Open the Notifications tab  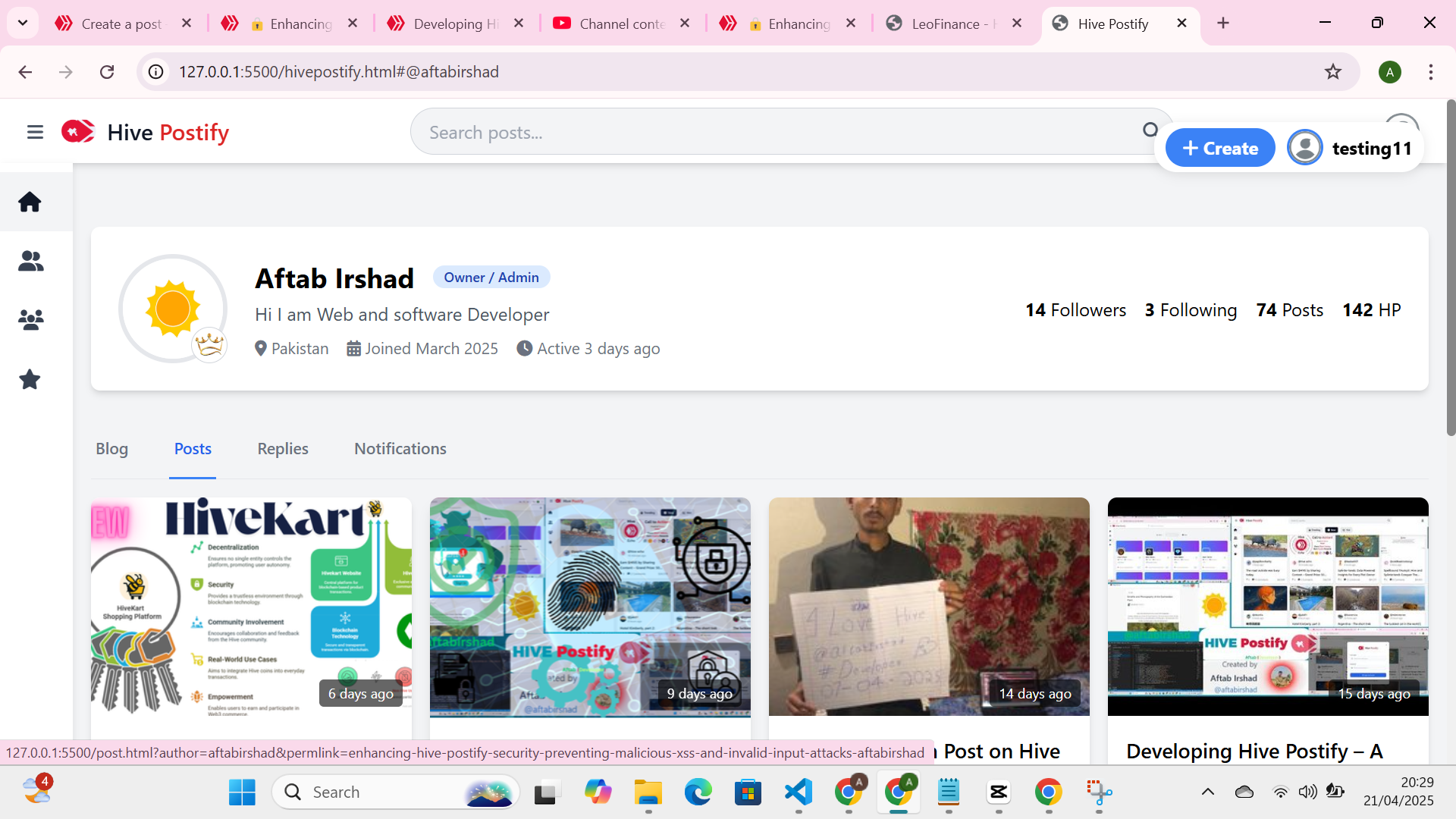[400, 449]
